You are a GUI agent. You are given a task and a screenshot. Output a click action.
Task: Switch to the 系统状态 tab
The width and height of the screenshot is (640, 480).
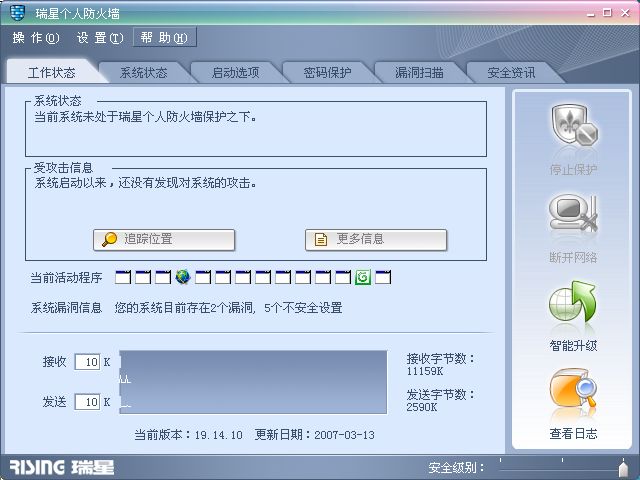pos(144,73)
